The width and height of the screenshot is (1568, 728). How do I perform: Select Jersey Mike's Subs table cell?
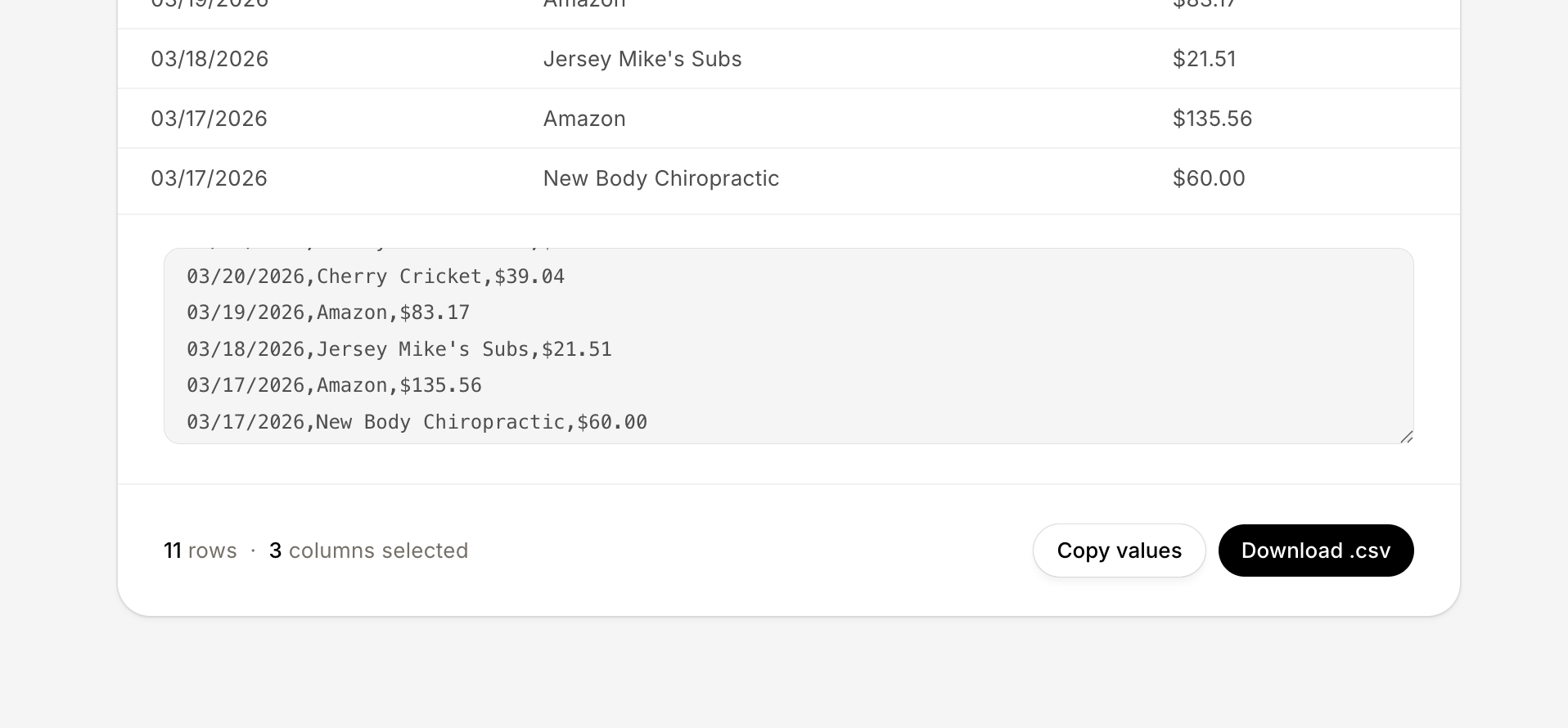642,59
